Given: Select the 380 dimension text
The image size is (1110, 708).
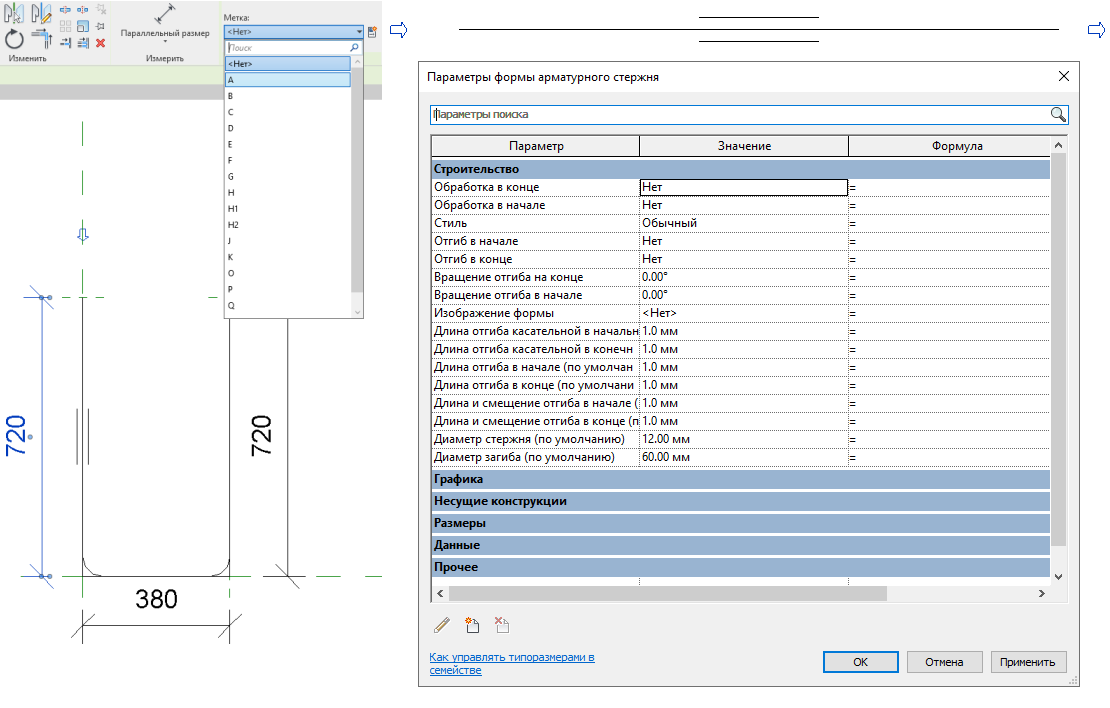Looking at the screenshot, I should (156, 599).
